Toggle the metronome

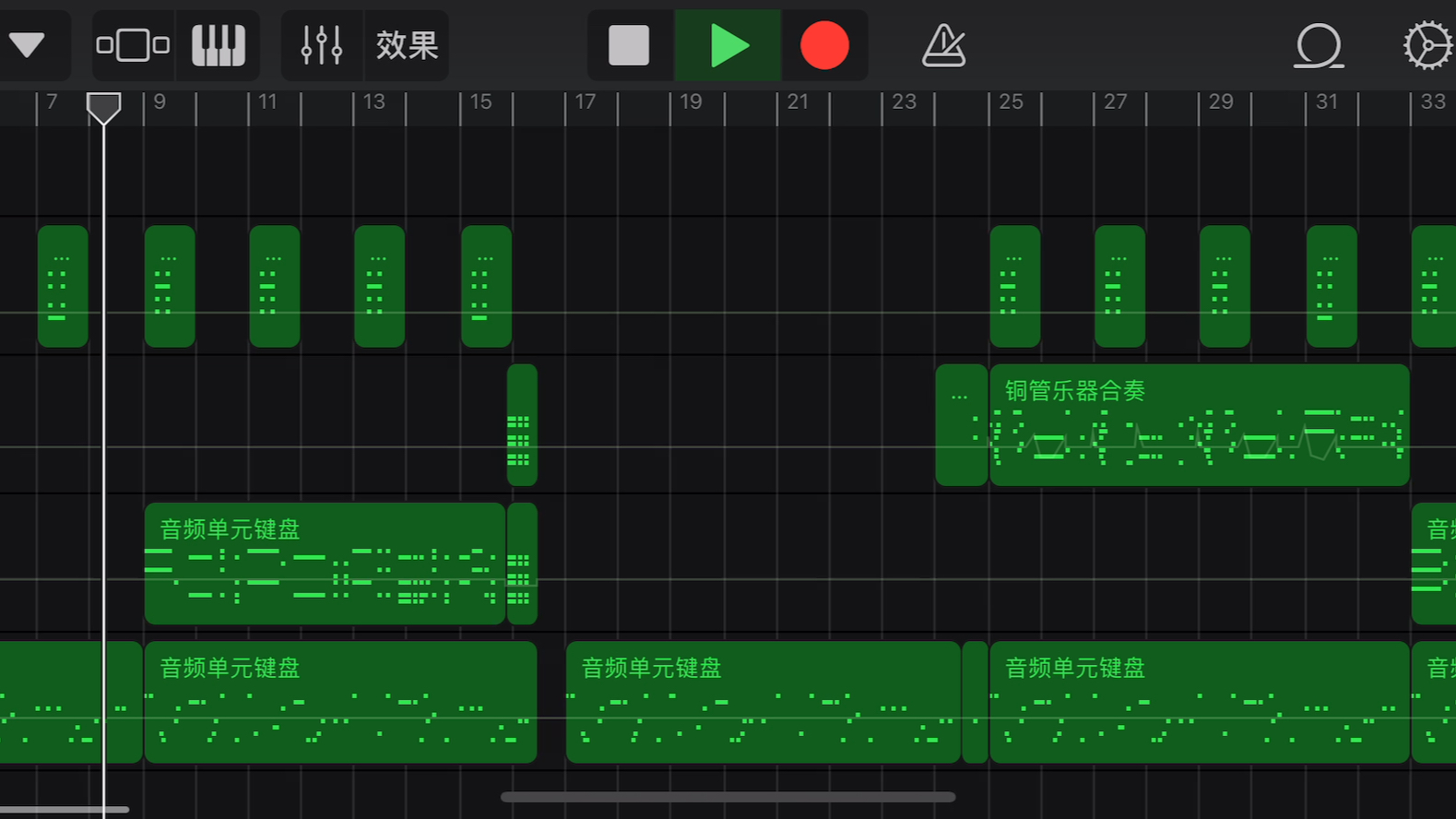pos(944,45)
